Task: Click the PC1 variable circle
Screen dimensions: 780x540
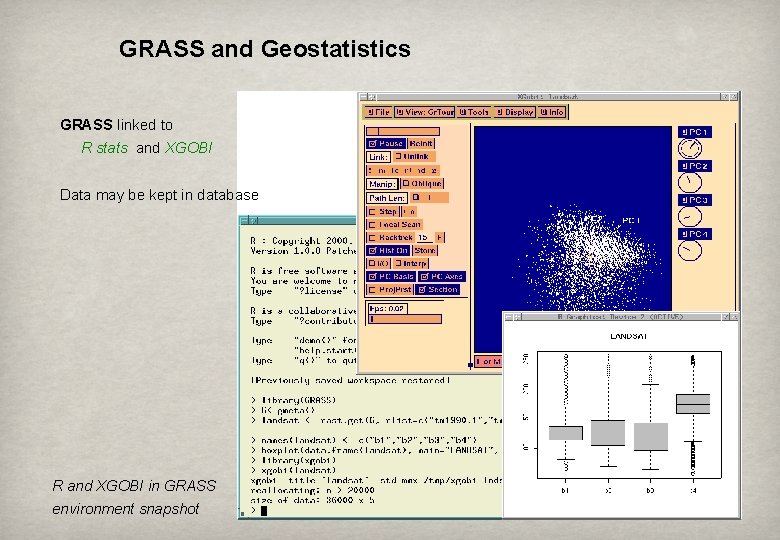Action: (x=690, y=148)
